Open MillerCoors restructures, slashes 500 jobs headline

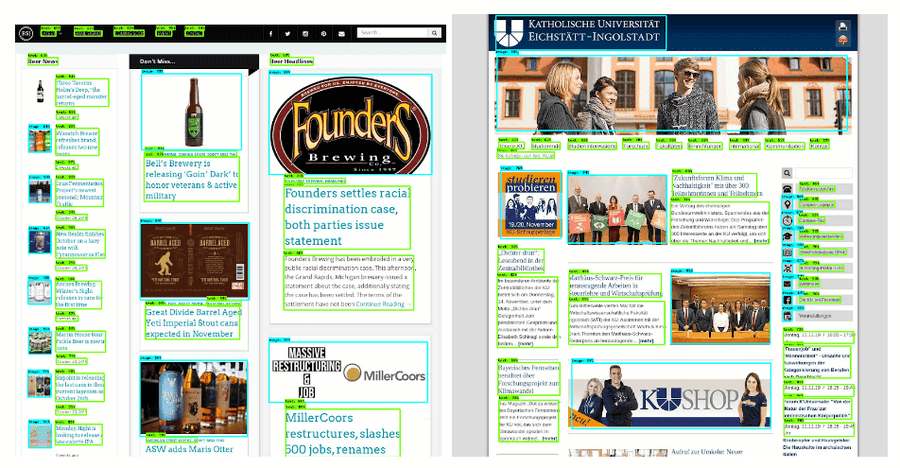coord(343,434)
